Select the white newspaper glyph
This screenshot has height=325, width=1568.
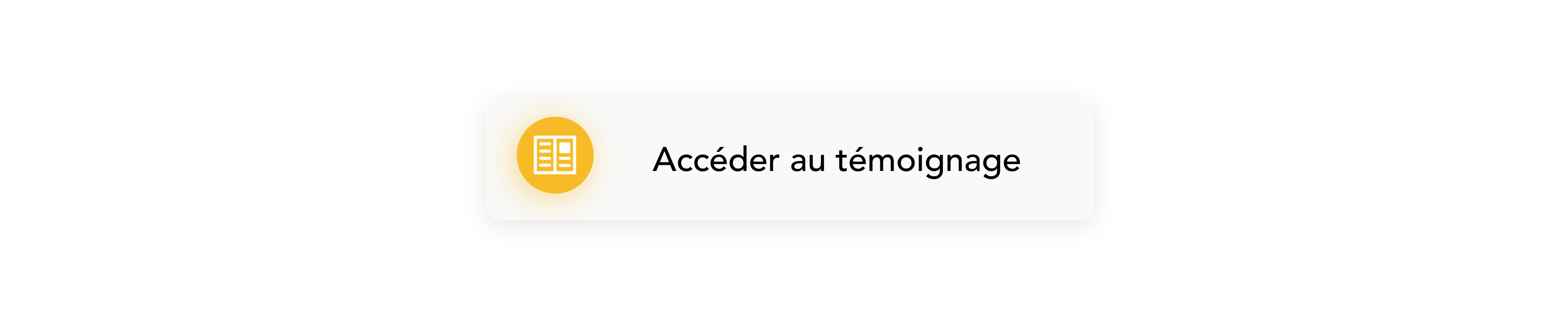coord(554,155)
